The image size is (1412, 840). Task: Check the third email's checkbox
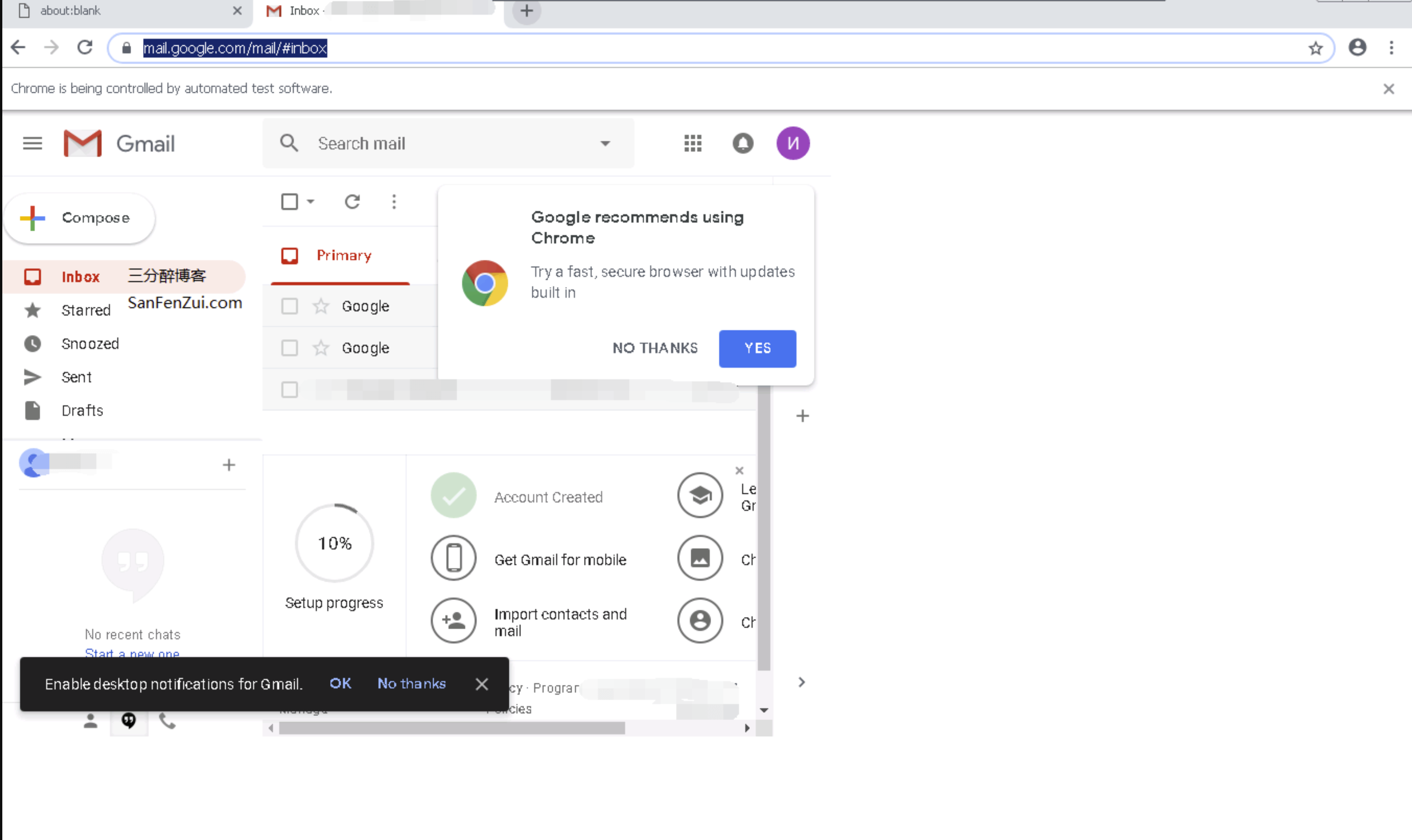point(290,390)
